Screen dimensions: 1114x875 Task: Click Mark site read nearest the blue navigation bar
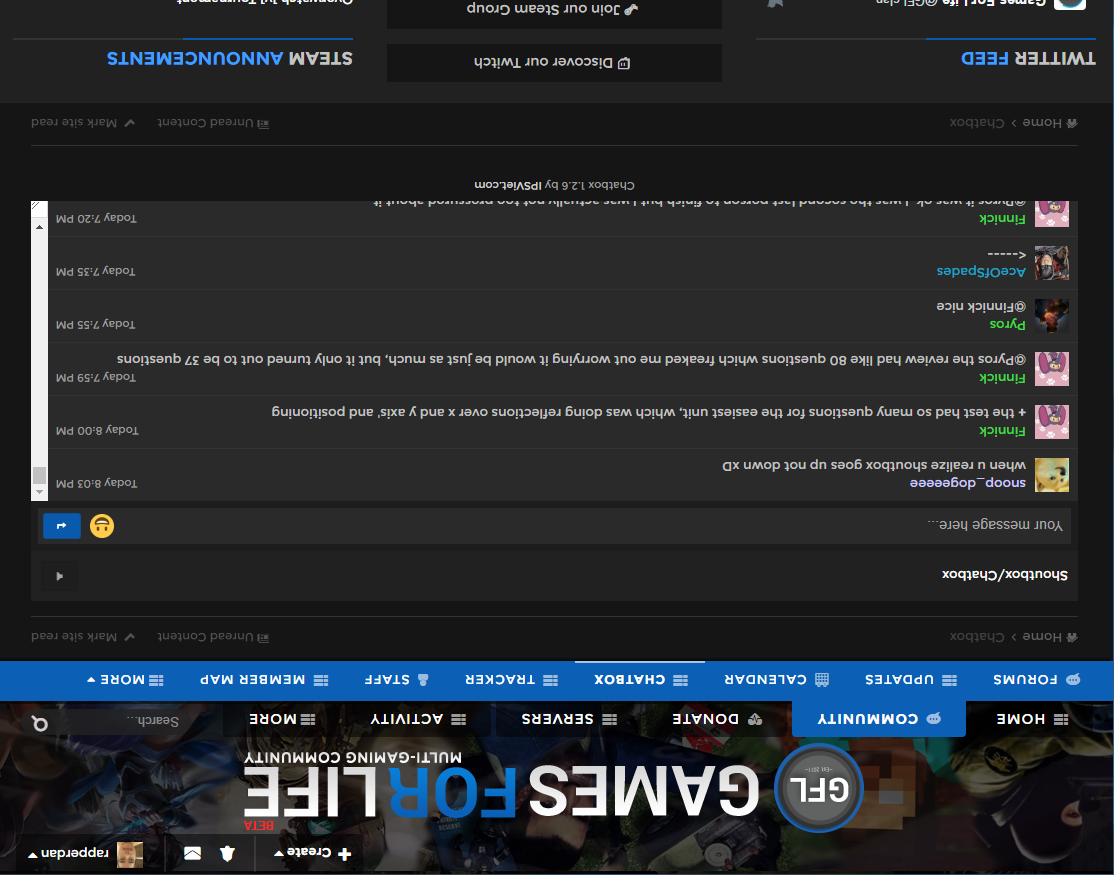tap(82, 636)
